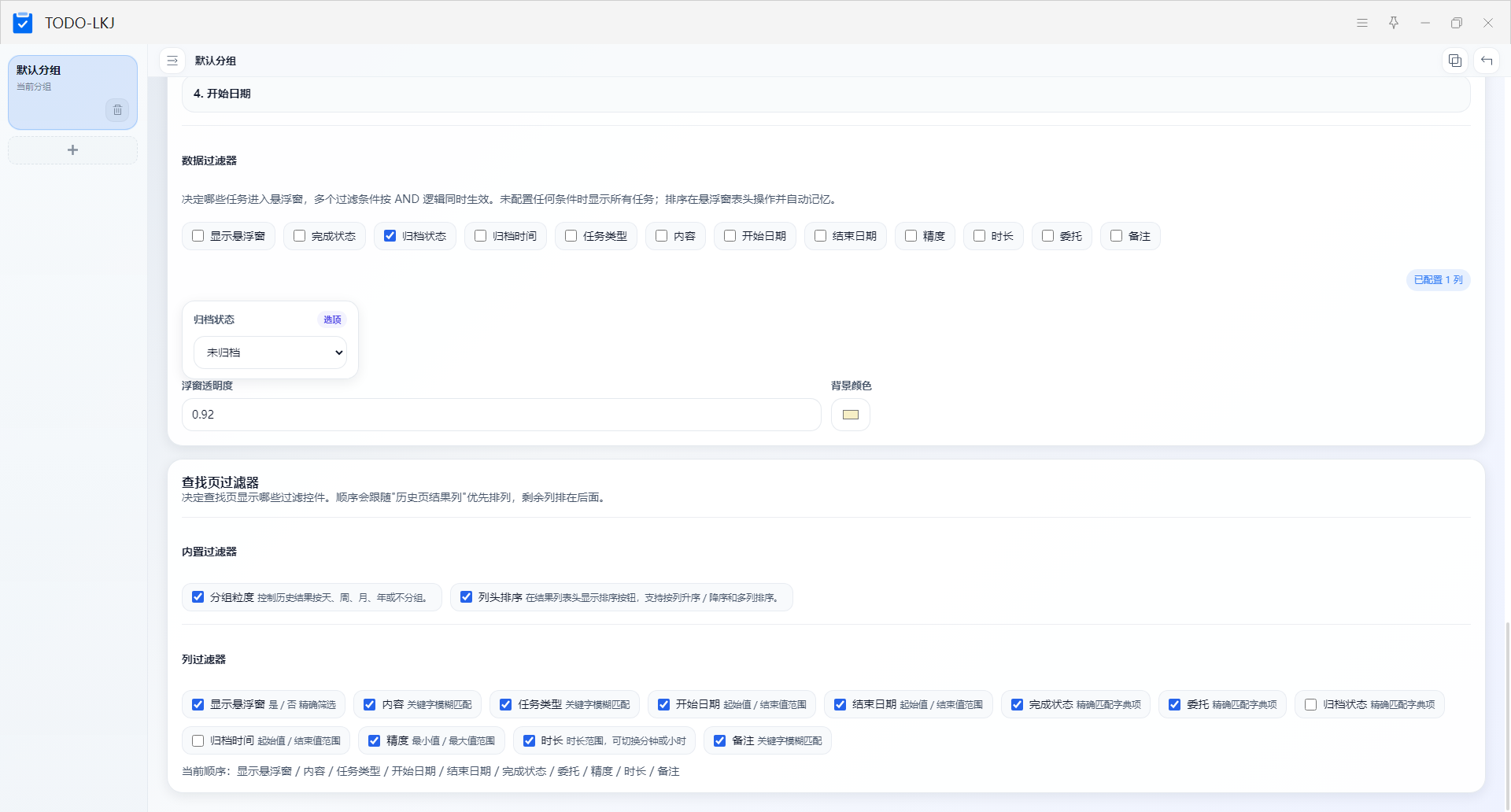Open the 背景颜色 color picker swatch
The width and height of the screenshot is (1511, 812).
851,415
